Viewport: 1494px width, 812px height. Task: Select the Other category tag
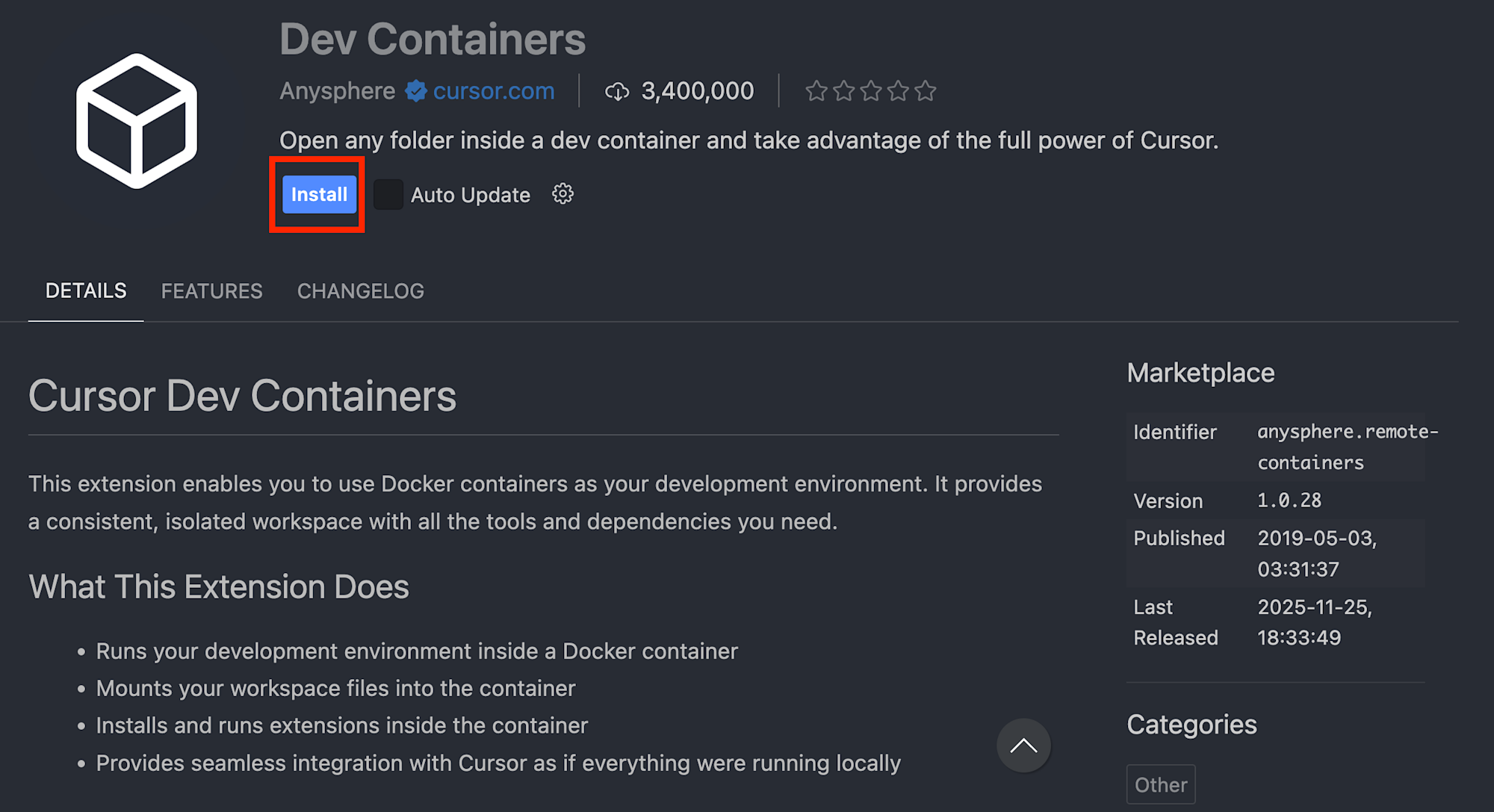pos(1161,784)
